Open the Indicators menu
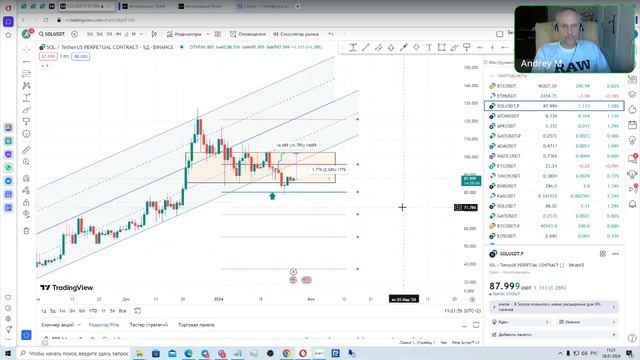The image size is (640, 360). point(184,34)
